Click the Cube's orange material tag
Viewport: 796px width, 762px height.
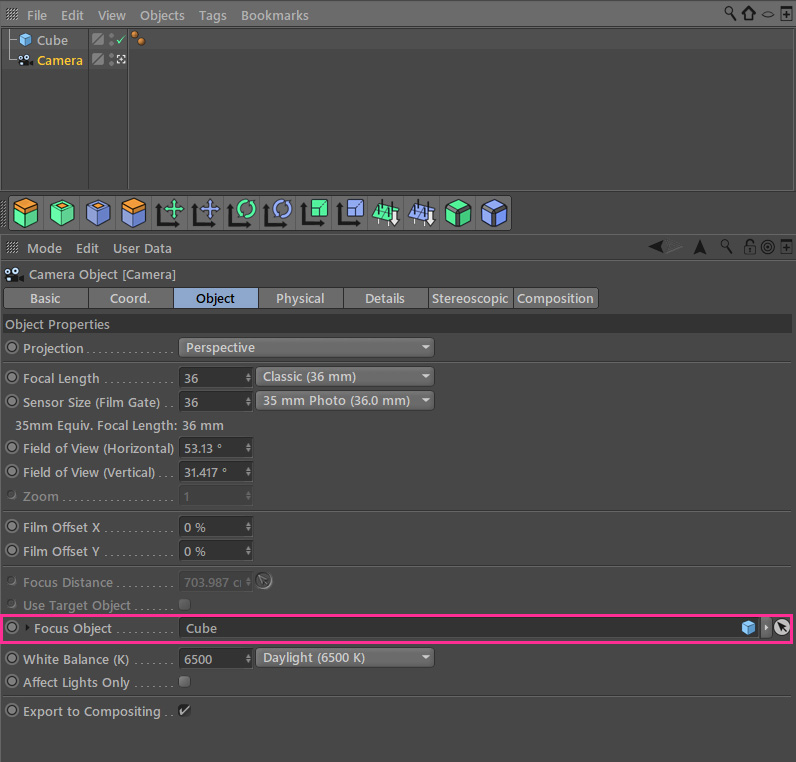pos(138,38)
